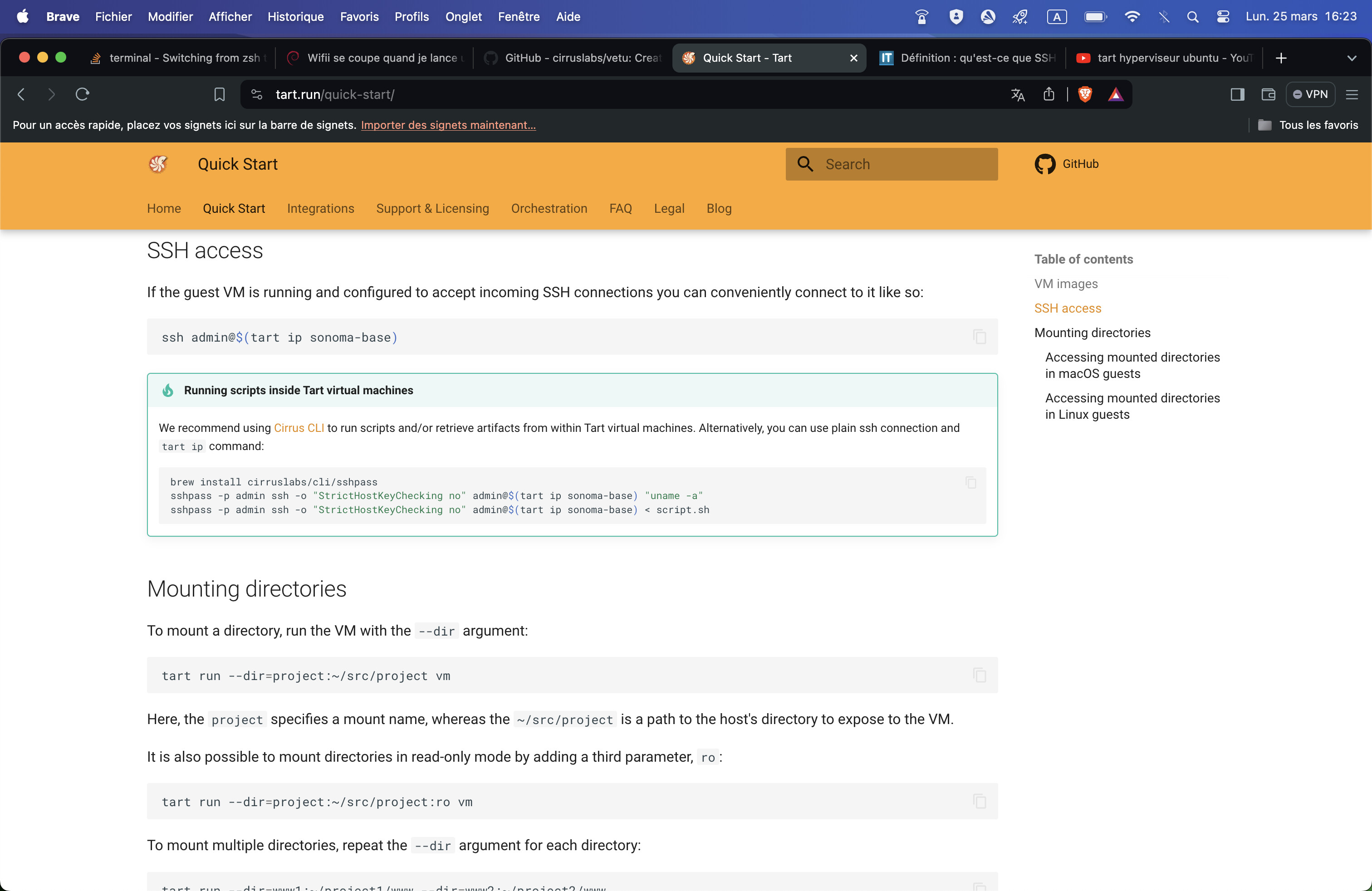Image resolution: width=1372 pixels, height=891 pixels.
Task: Click the GitHub octocat icon
Action: pos(1044,164)
